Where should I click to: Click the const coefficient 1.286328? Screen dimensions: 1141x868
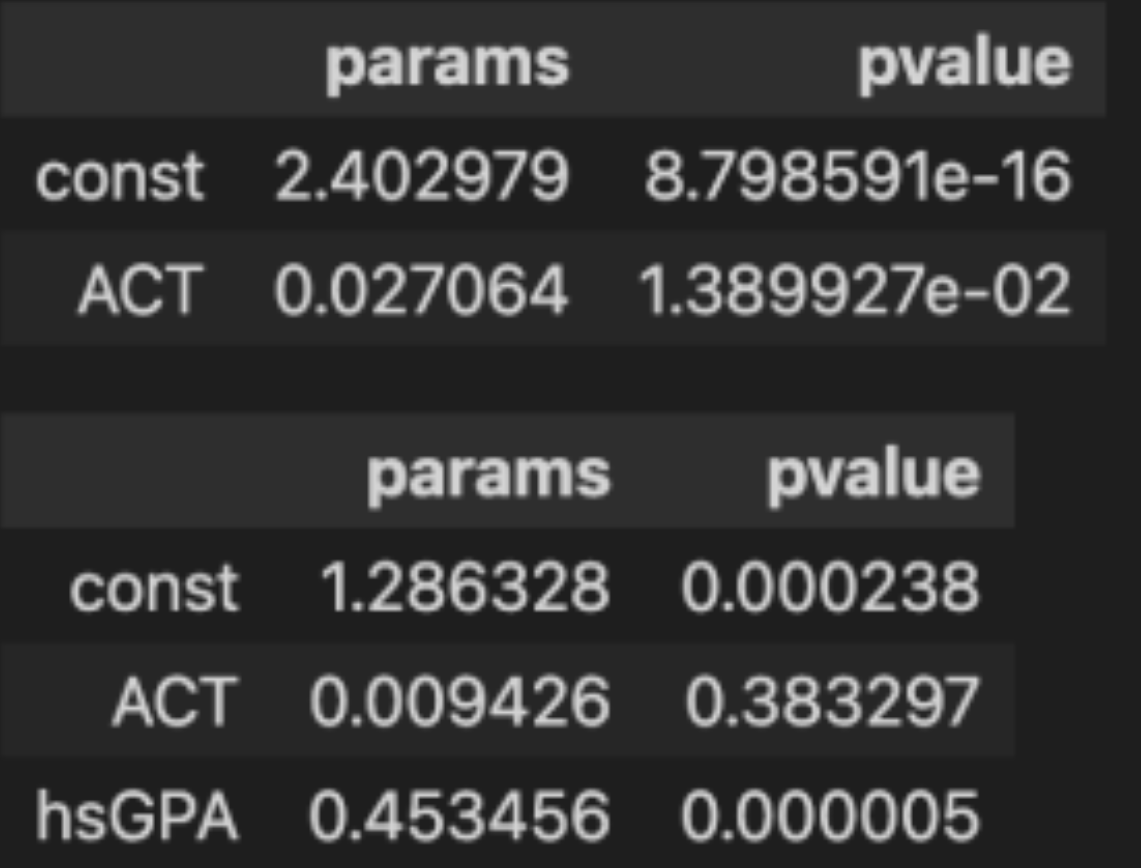(x=464, y=587)
